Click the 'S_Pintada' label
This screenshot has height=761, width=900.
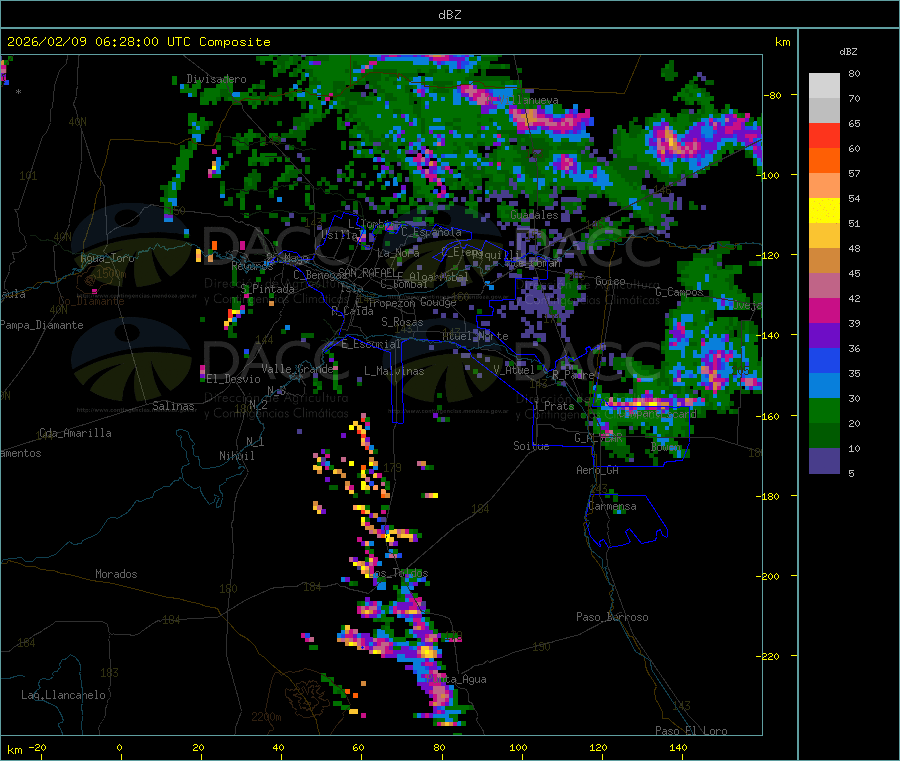tap(267, 289)
